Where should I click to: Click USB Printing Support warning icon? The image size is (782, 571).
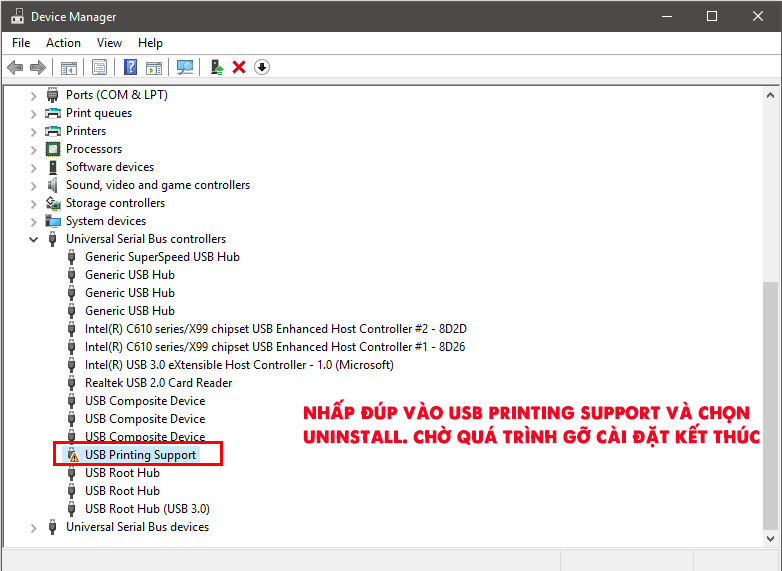[x=73, y=455]
